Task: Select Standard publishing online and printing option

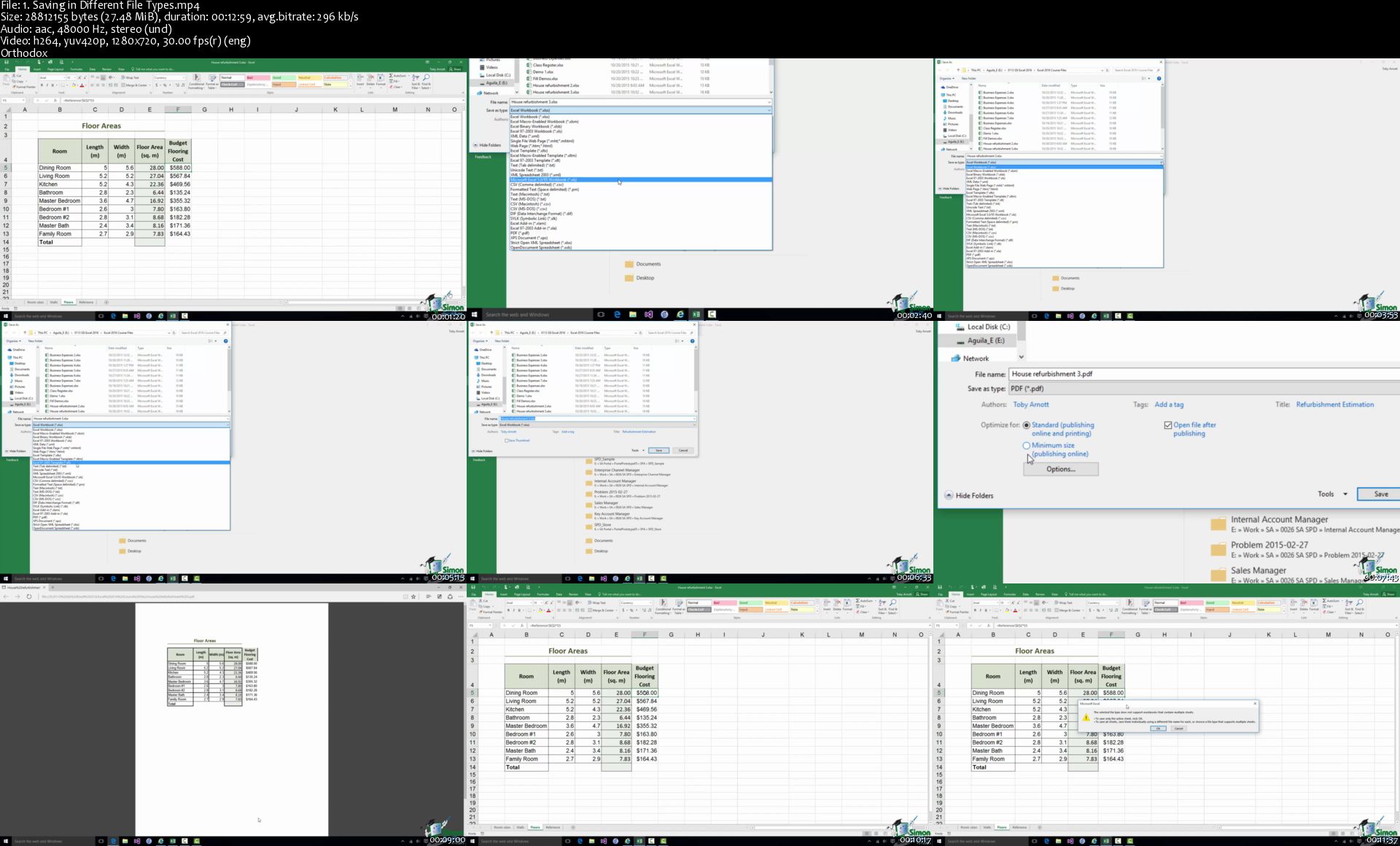Action: 1027,425
